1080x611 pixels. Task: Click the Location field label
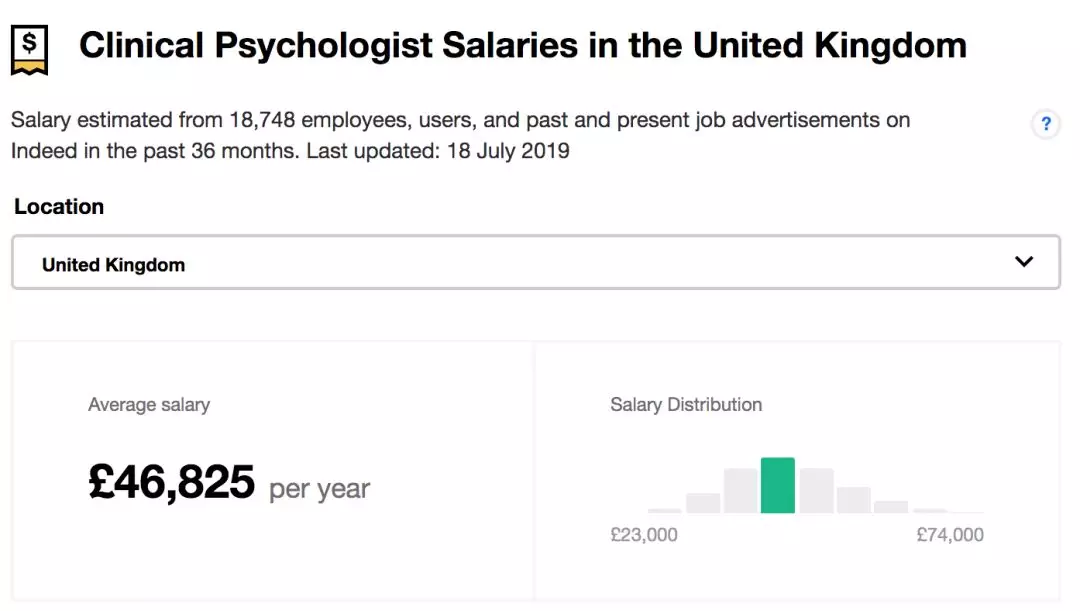coord(59,207)
